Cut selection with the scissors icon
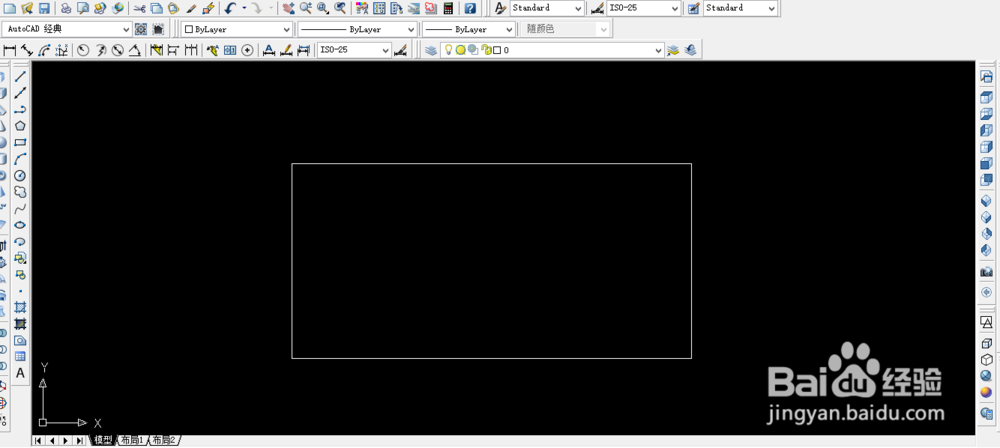This screenshot has width=1000, height=448. point(139,8)
